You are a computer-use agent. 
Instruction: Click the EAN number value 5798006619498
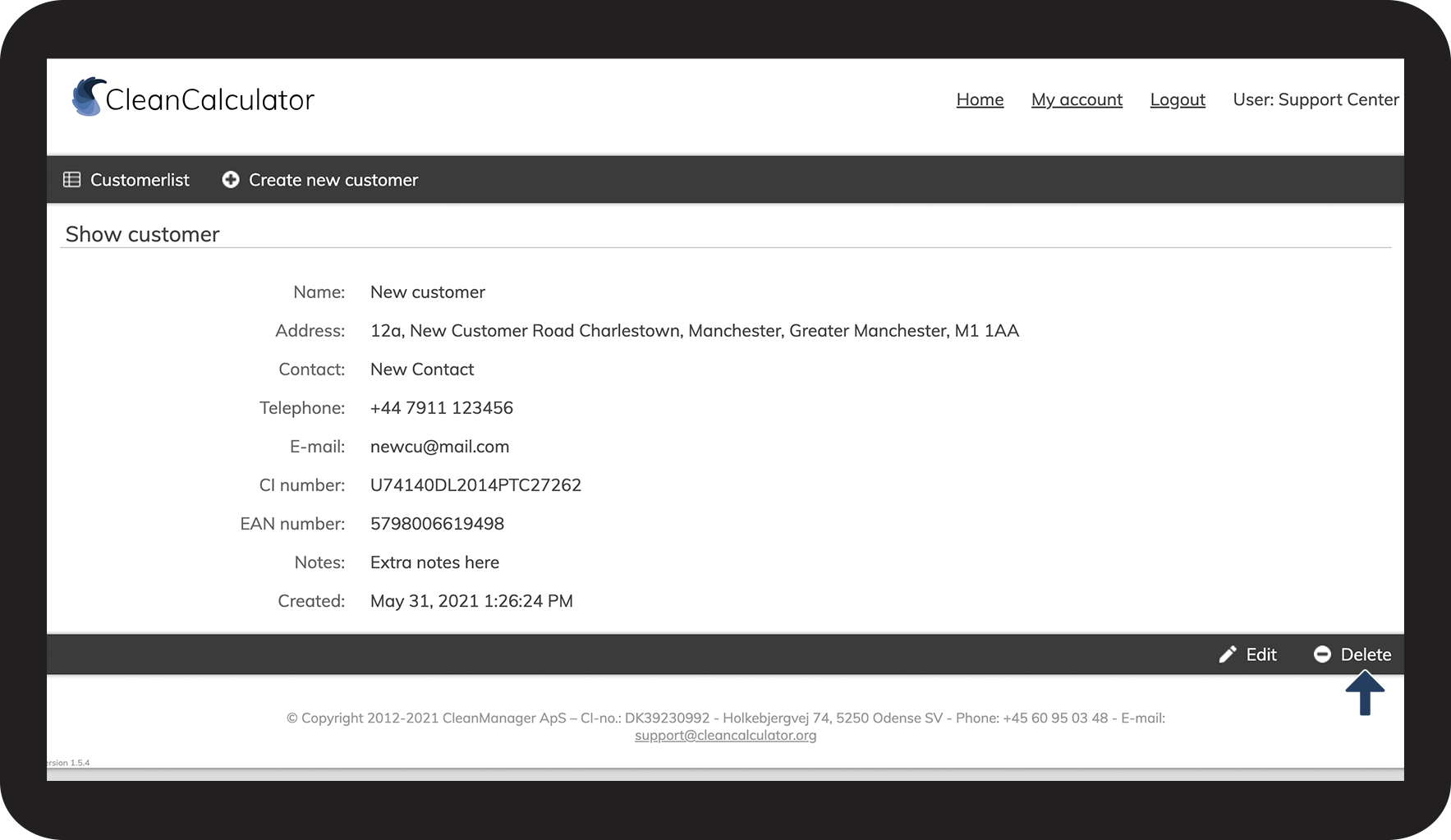coord(437,524)
